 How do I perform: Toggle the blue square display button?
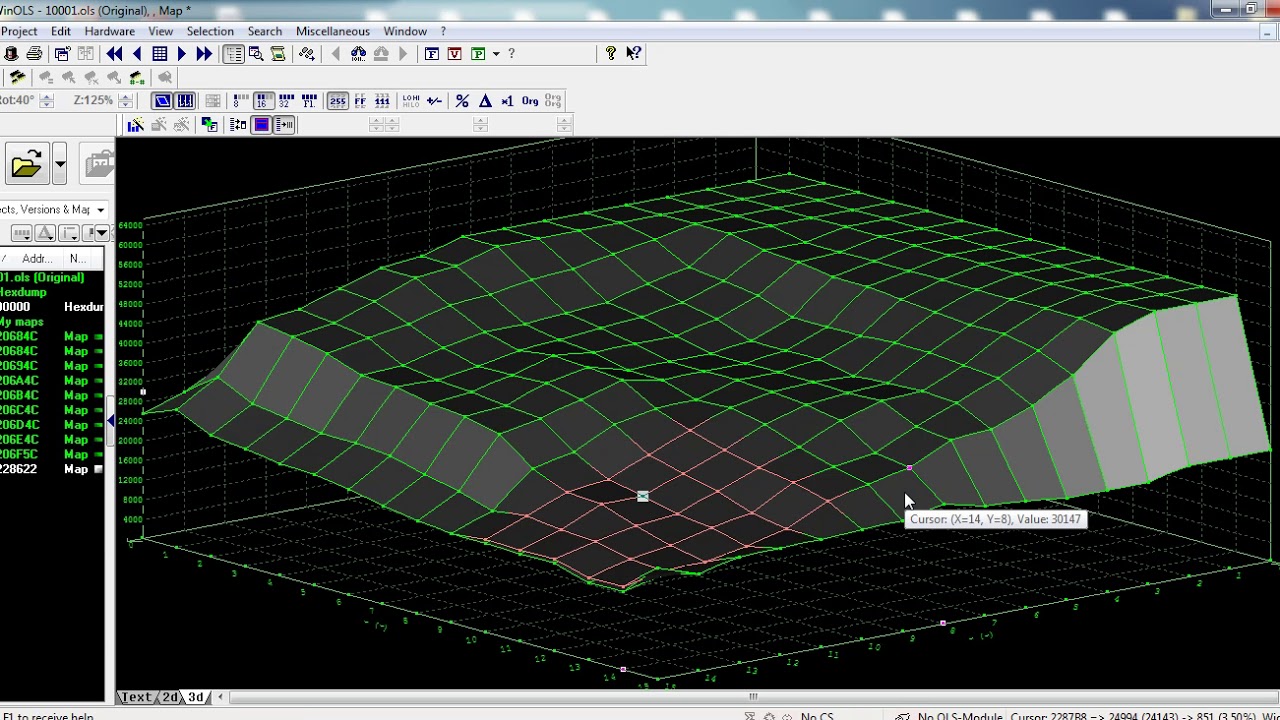[x=261, y=125]
